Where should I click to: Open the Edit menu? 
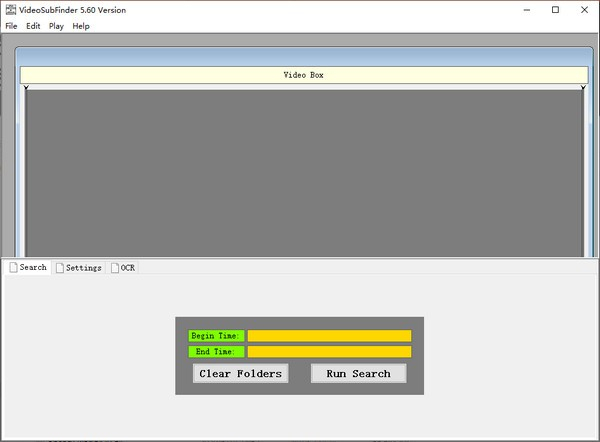pos(33,26)
